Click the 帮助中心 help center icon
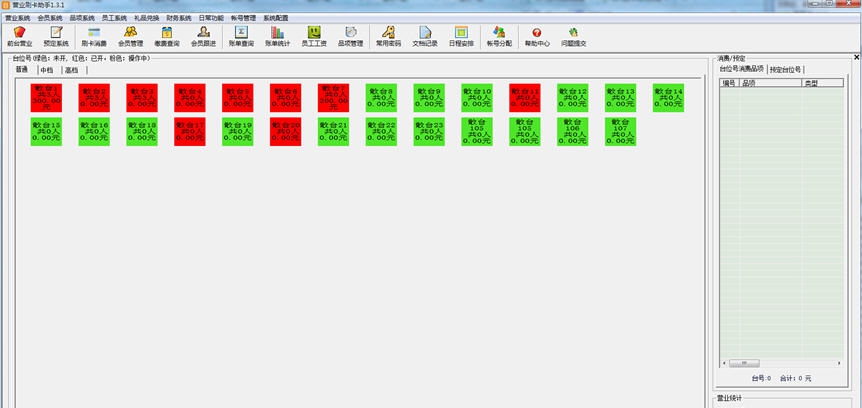Image resolution: width=862 pixels, height=408 pixels. pos(537,37)
